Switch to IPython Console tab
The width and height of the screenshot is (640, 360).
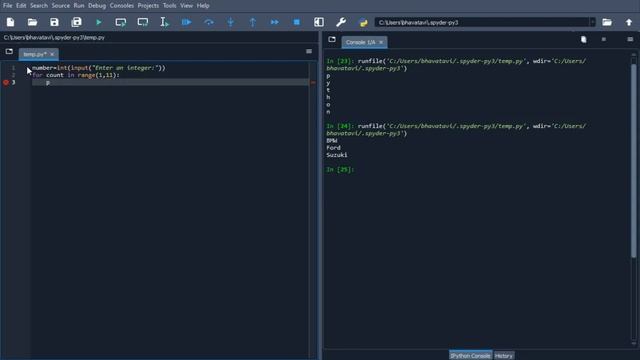coord(470,356)
